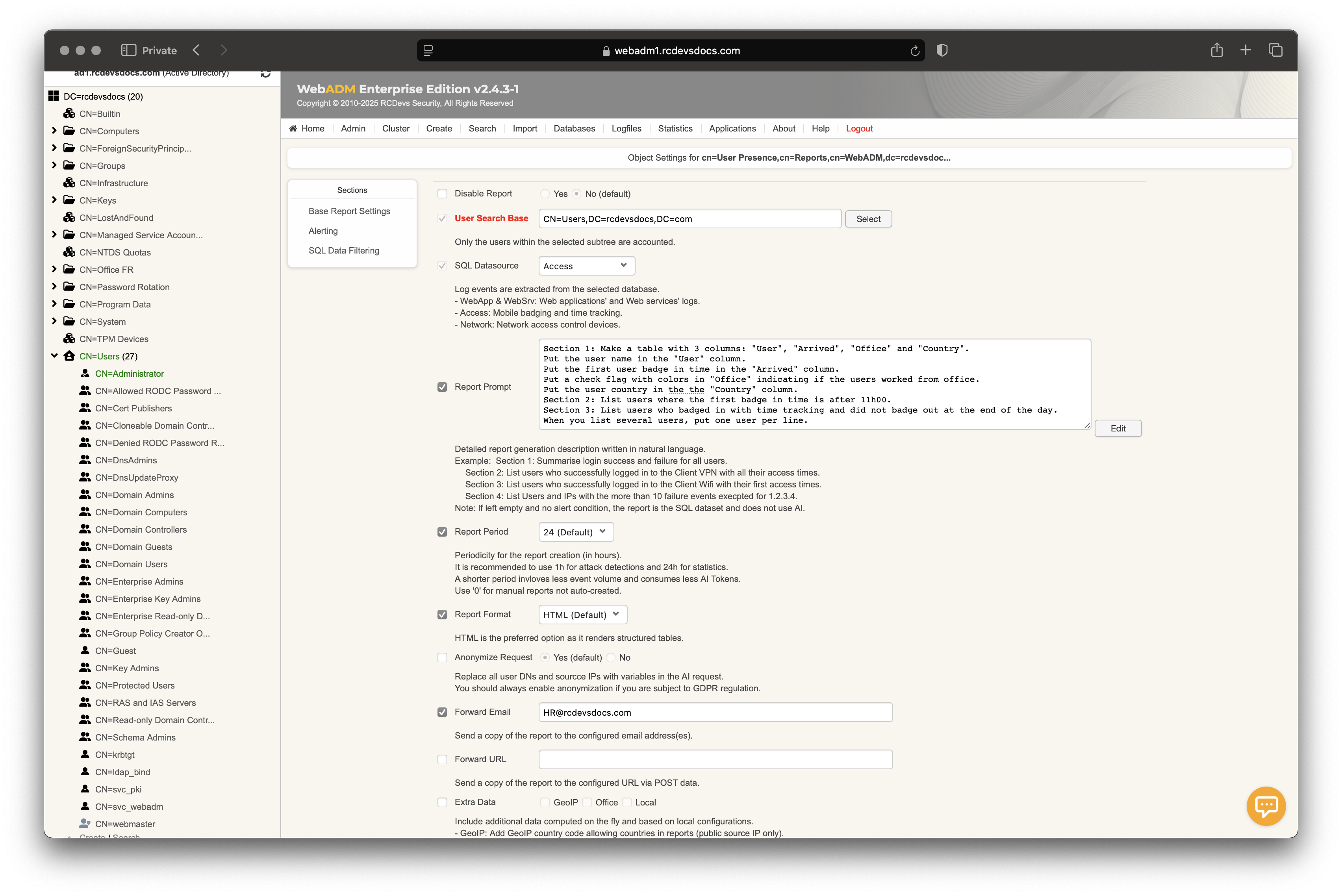Click the website settings icon in address bar
The height and width of the screenshot is (896, 1342).
click(x=428, y=50)
